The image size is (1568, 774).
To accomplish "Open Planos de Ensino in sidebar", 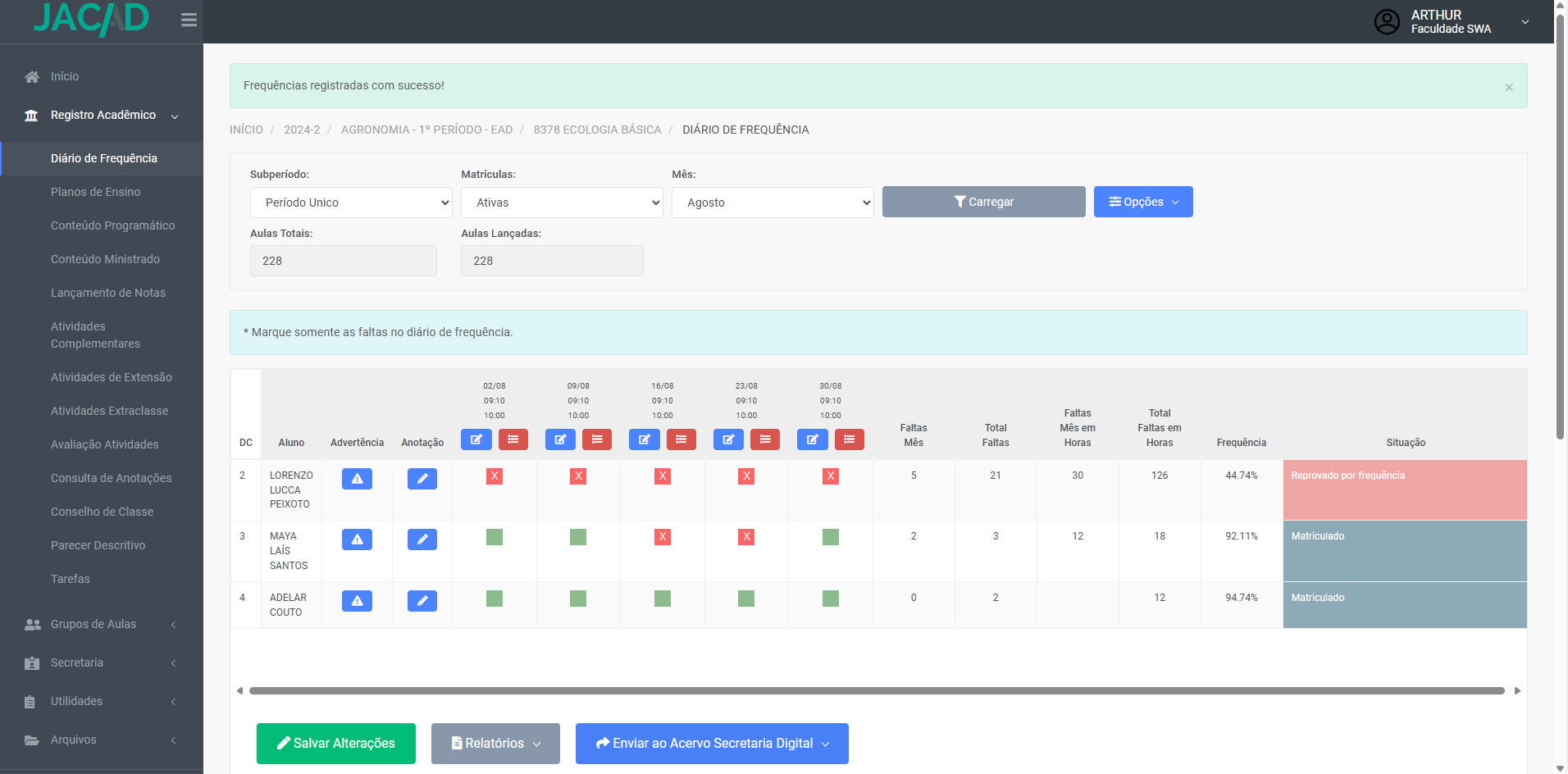I will (x=95, y=192).
